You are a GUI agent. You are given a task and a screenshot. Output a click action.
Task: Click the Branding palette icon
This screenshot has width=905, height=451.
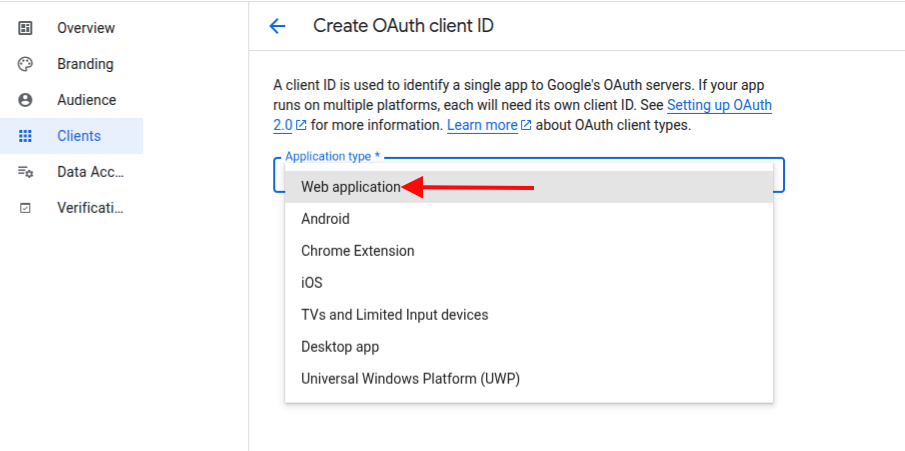[25, 64]
